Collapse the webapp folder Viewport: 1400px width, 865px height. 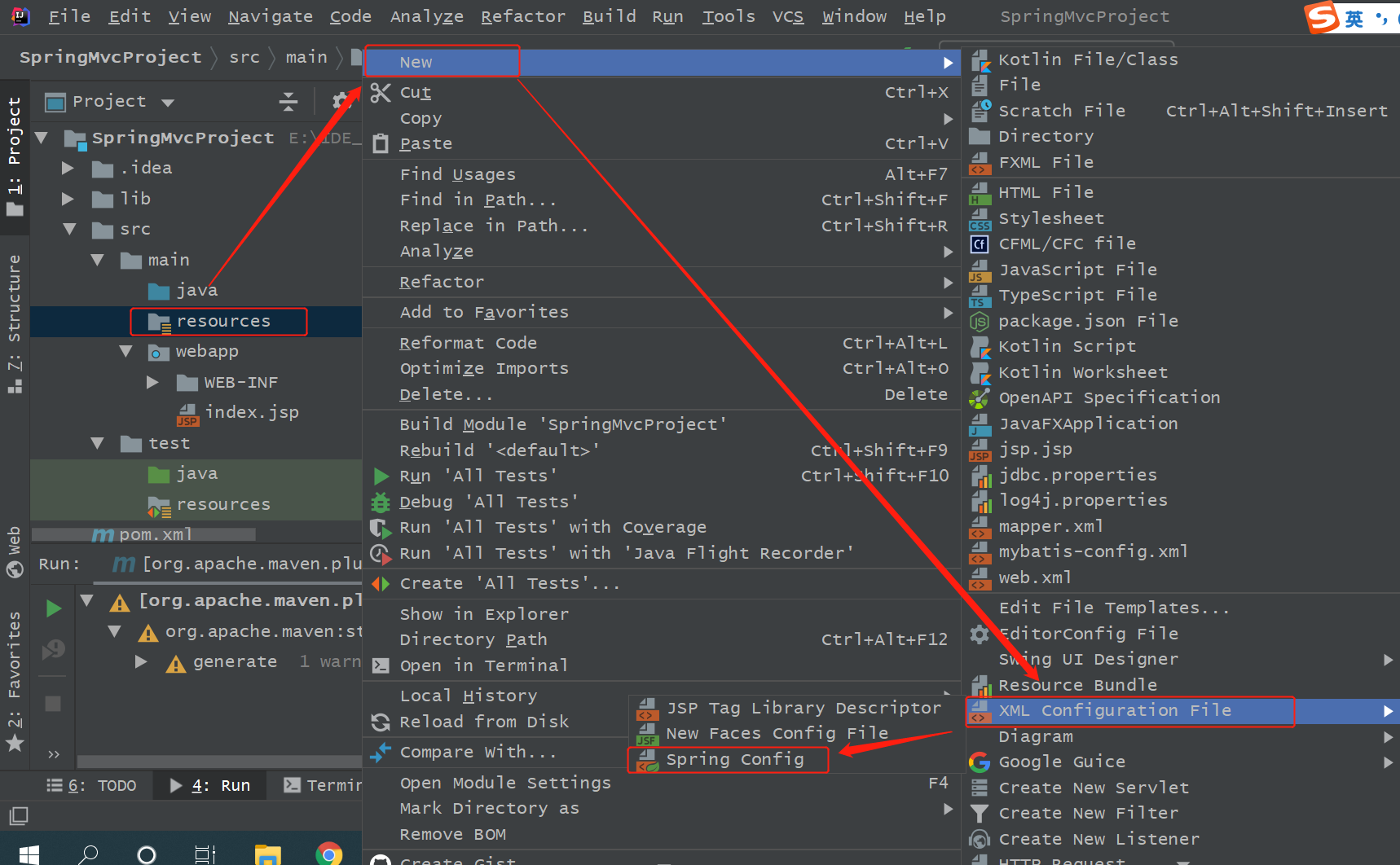point(126,352)
